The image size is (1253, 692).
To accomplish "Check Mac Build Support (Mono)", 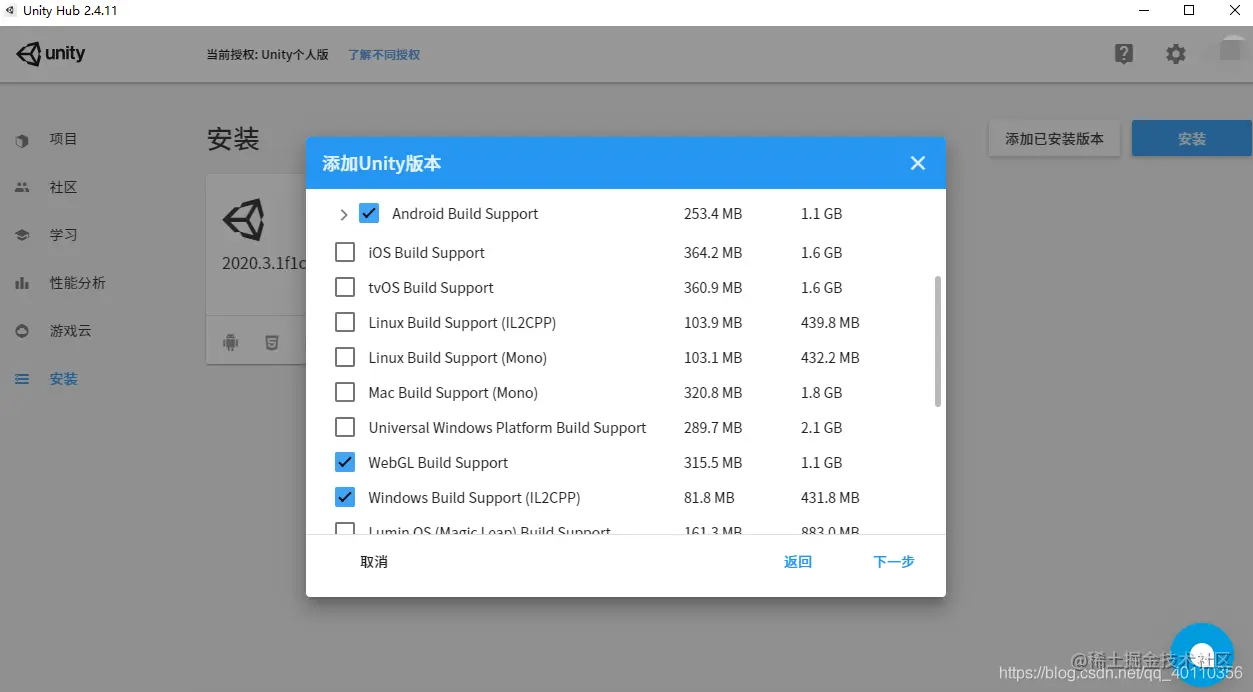I will (345, 392).
